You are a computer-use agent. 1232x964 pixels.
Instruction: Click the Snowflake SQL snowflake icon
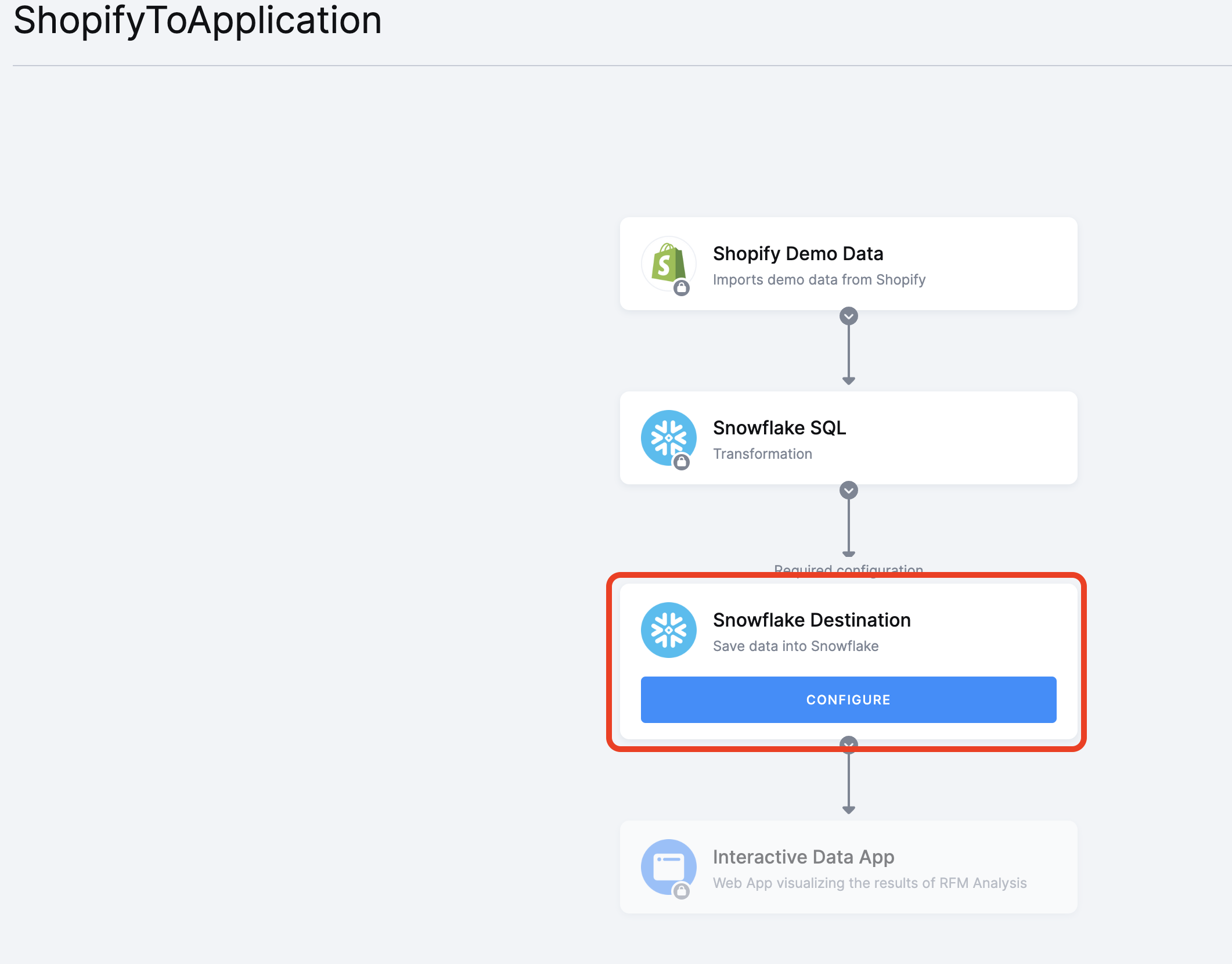pos(668,438)
